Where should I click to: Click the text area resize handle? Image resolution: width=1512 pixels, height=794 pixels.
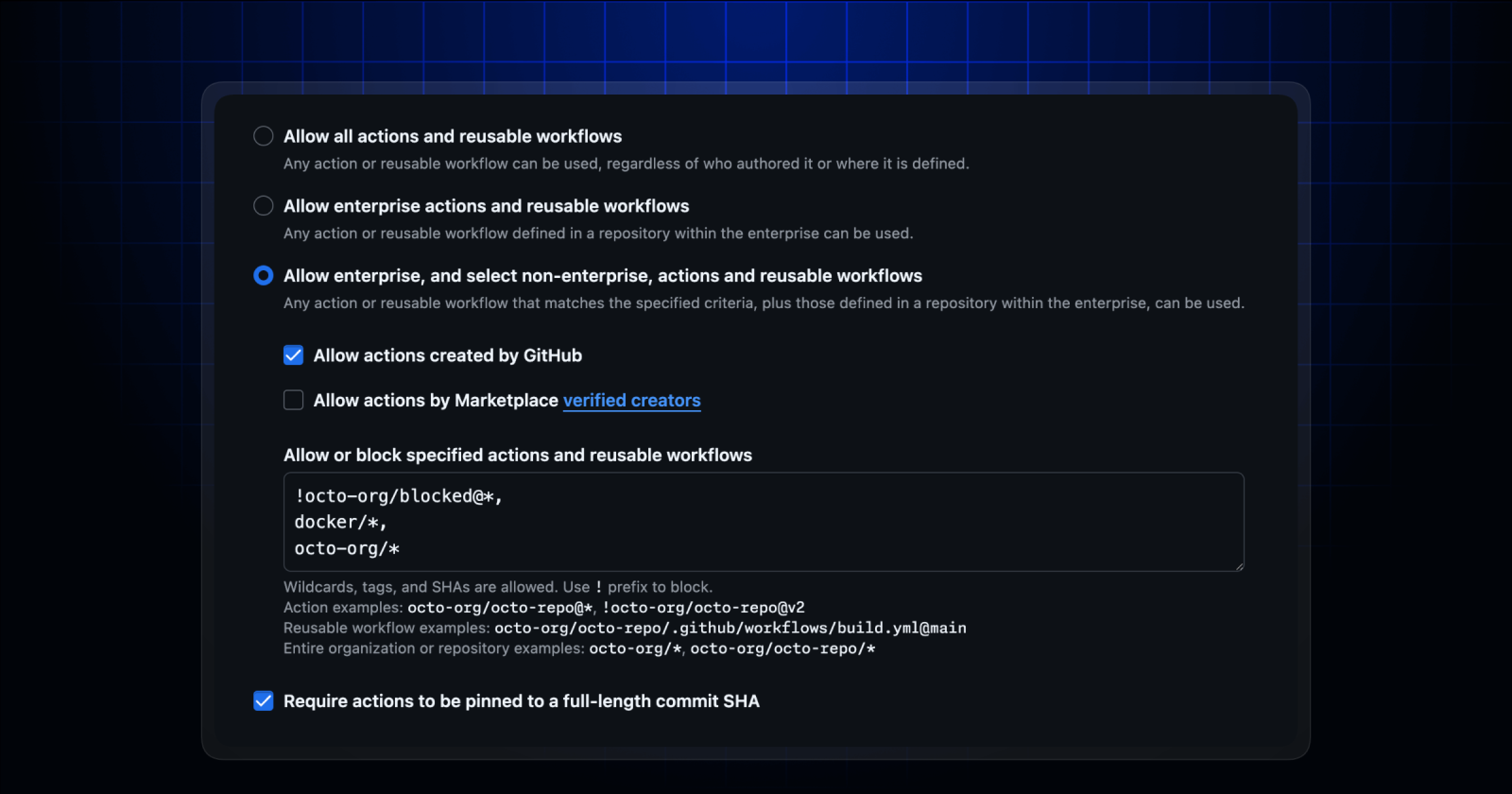point(1239,565)
